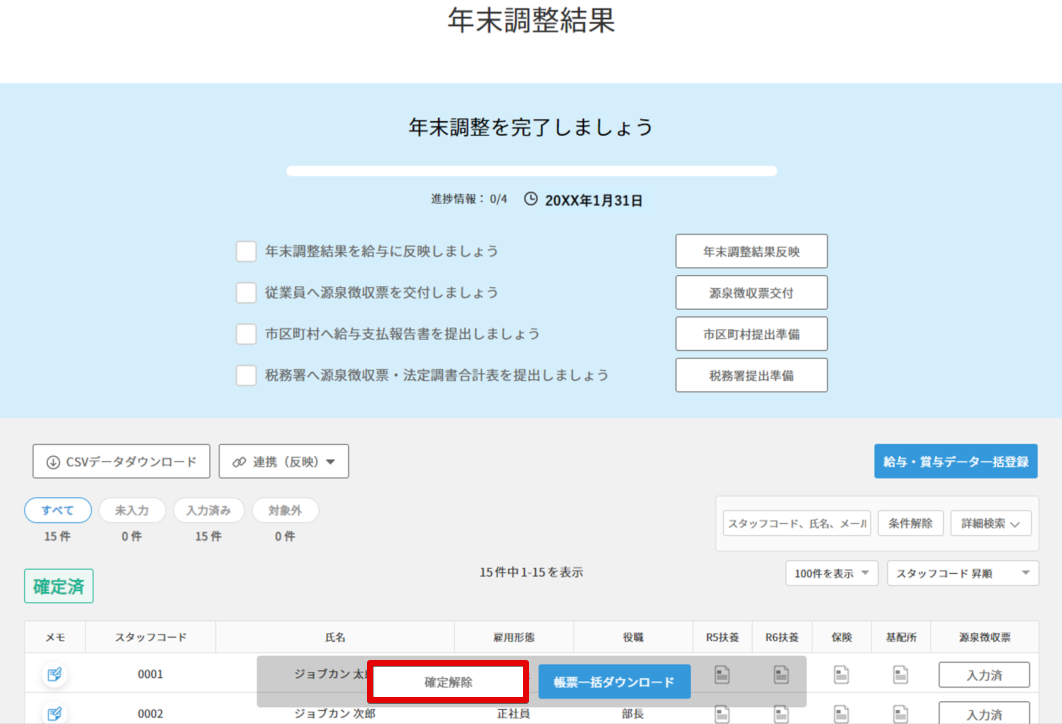Open R5扶養 document icon for staff 0001
This screenshot has width=1062, height=724.
(x=722, y=676)
